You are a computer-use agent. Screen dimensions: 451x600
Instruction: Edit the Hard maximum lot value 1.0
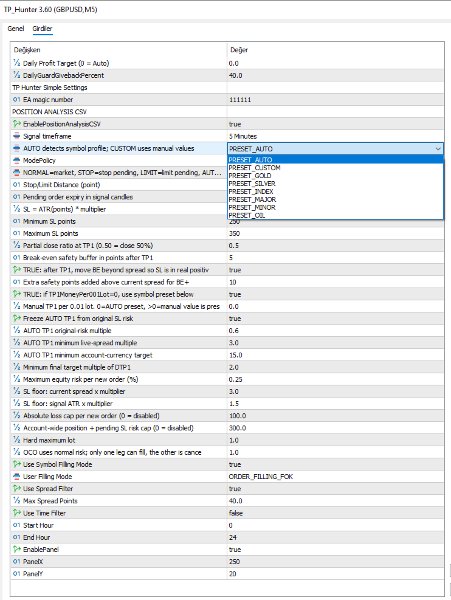pos(234,440)
